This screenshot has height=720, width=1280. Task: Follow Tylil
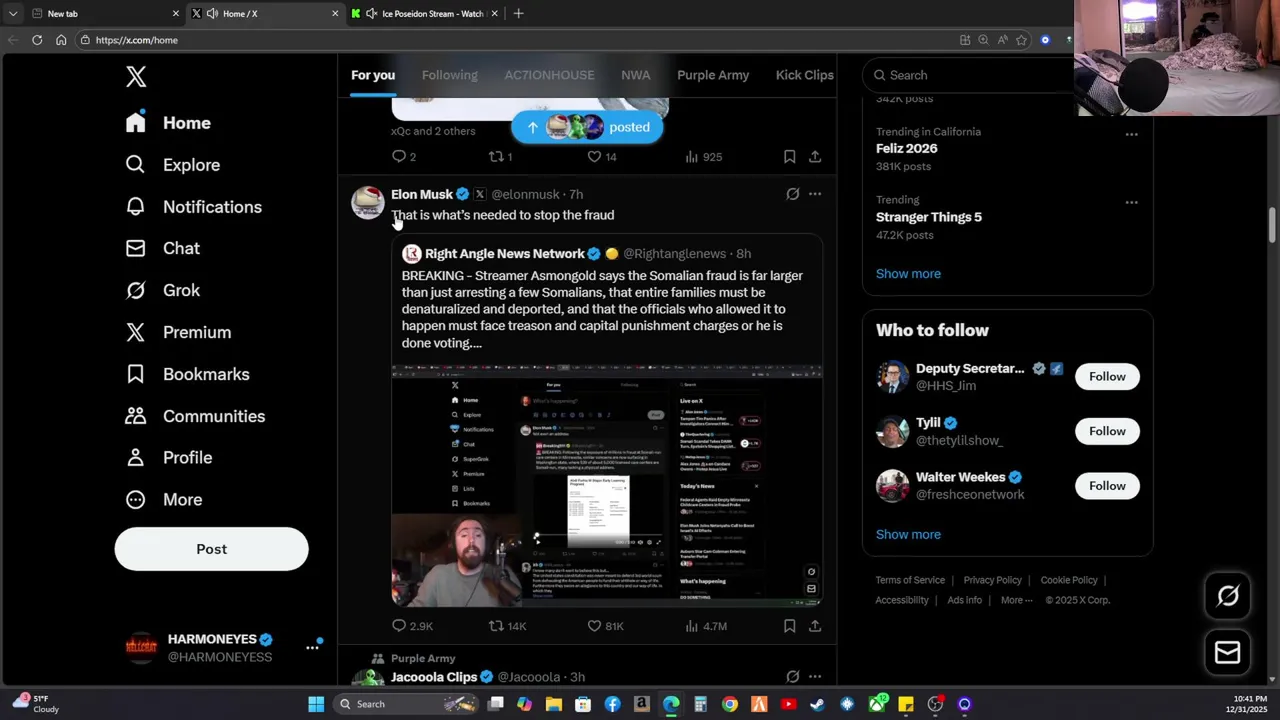pyautogui.click(x=1107, y=431)
